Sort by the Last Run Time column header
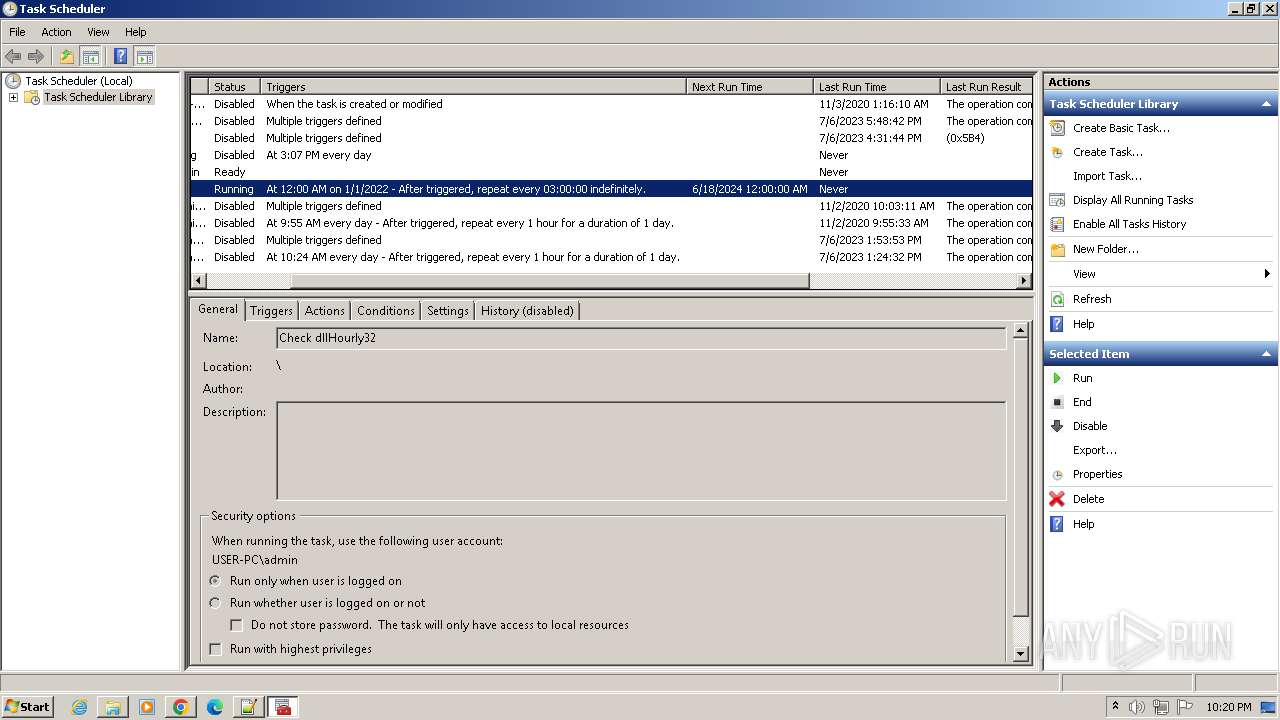This screenshot has height=720, width=1280. point(877,87)
